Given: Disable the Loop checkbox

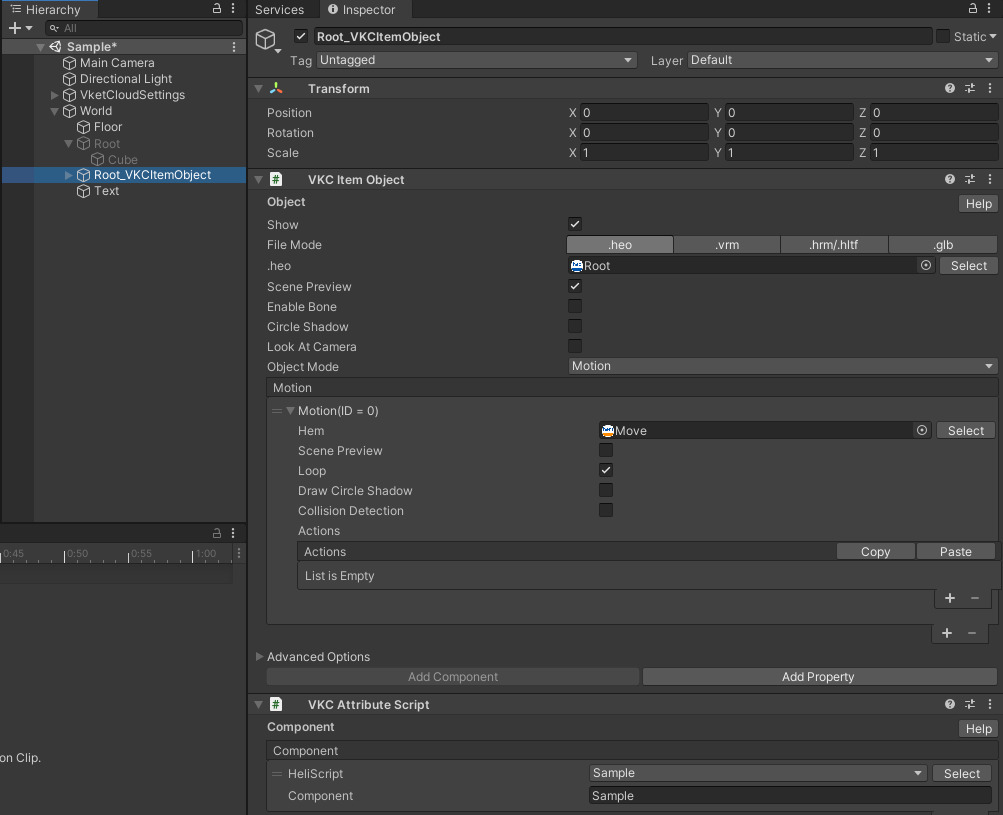Looking at the screenshot, I should coord(606,471).
